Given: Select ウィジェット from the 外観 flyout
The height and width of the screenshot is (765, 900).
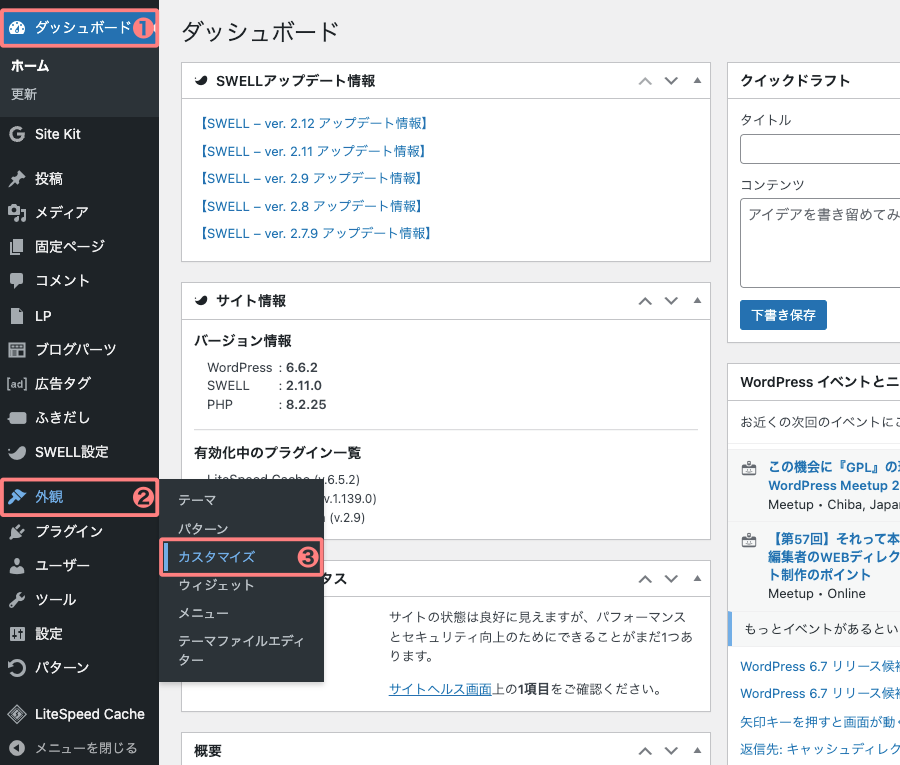Looking at the screenshot, I should pos(216,585).
